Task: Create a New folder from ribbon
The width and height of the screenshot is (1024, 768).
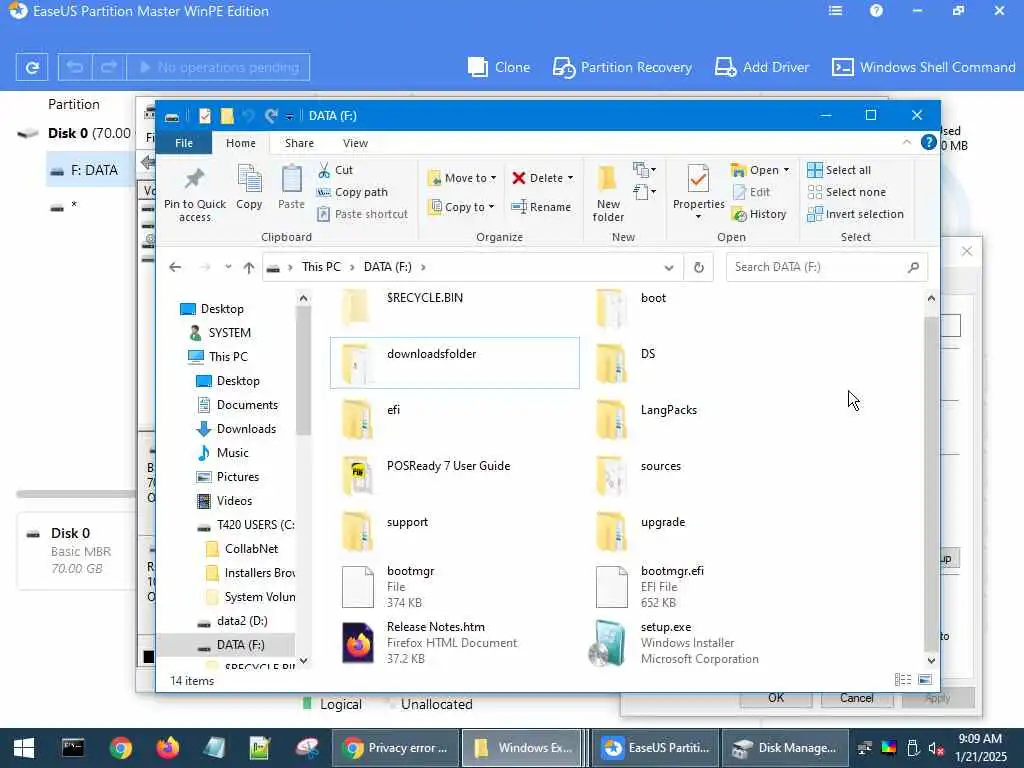Action: [608, 193]
